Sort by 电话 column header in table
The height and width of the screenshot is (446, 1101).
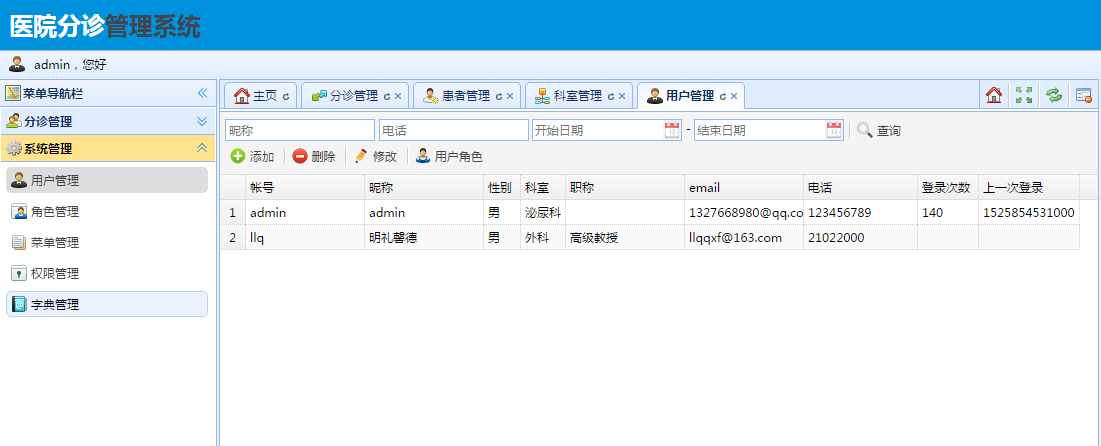point(861,188)
